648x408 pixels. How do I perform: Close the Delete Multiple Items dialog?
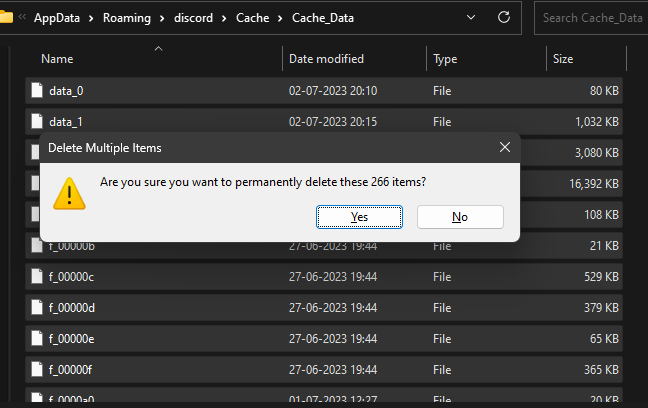pos(505,147)
